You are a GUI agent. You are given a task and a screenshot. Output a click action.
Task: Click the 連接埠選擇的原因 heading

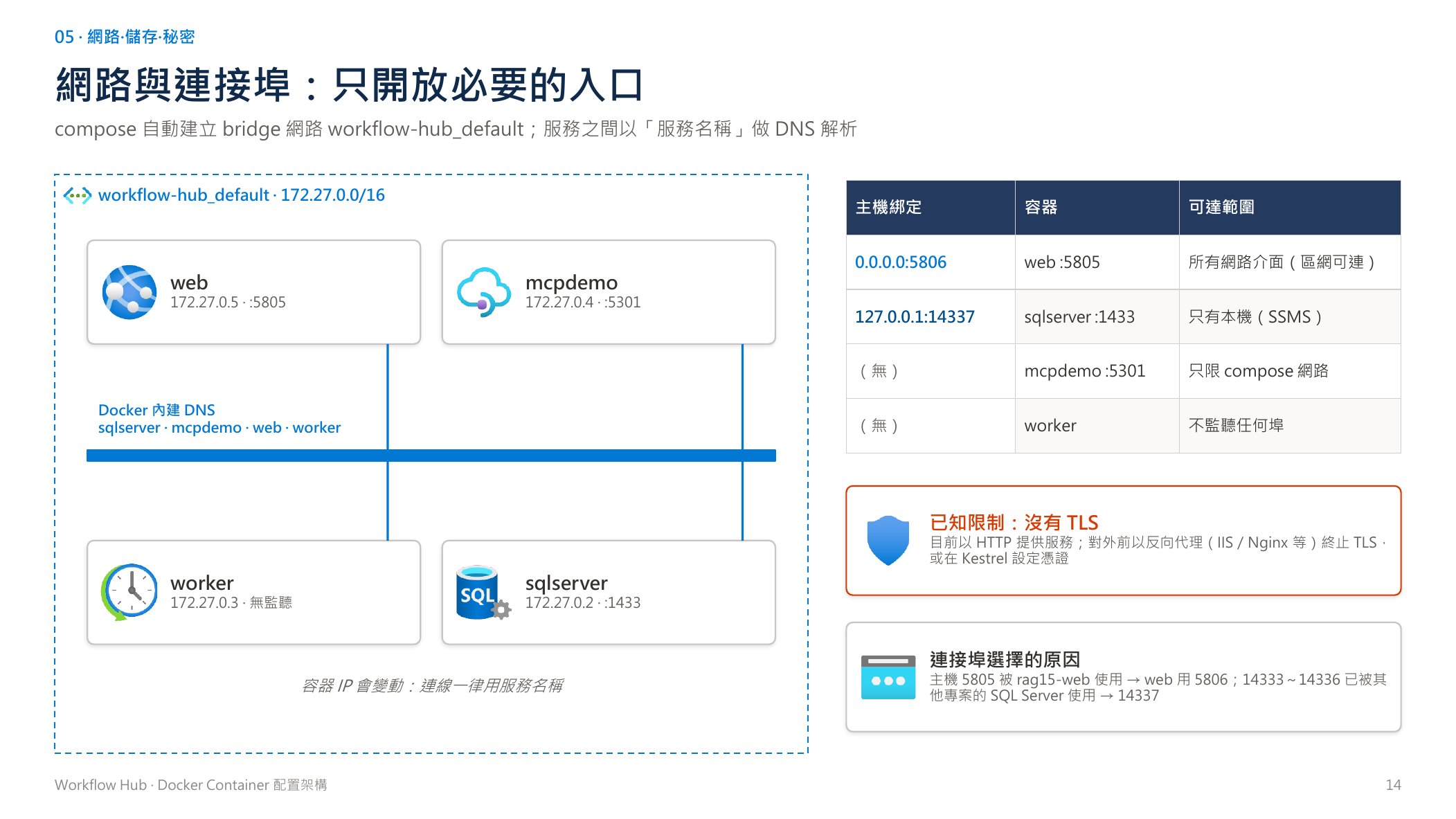1004,660
